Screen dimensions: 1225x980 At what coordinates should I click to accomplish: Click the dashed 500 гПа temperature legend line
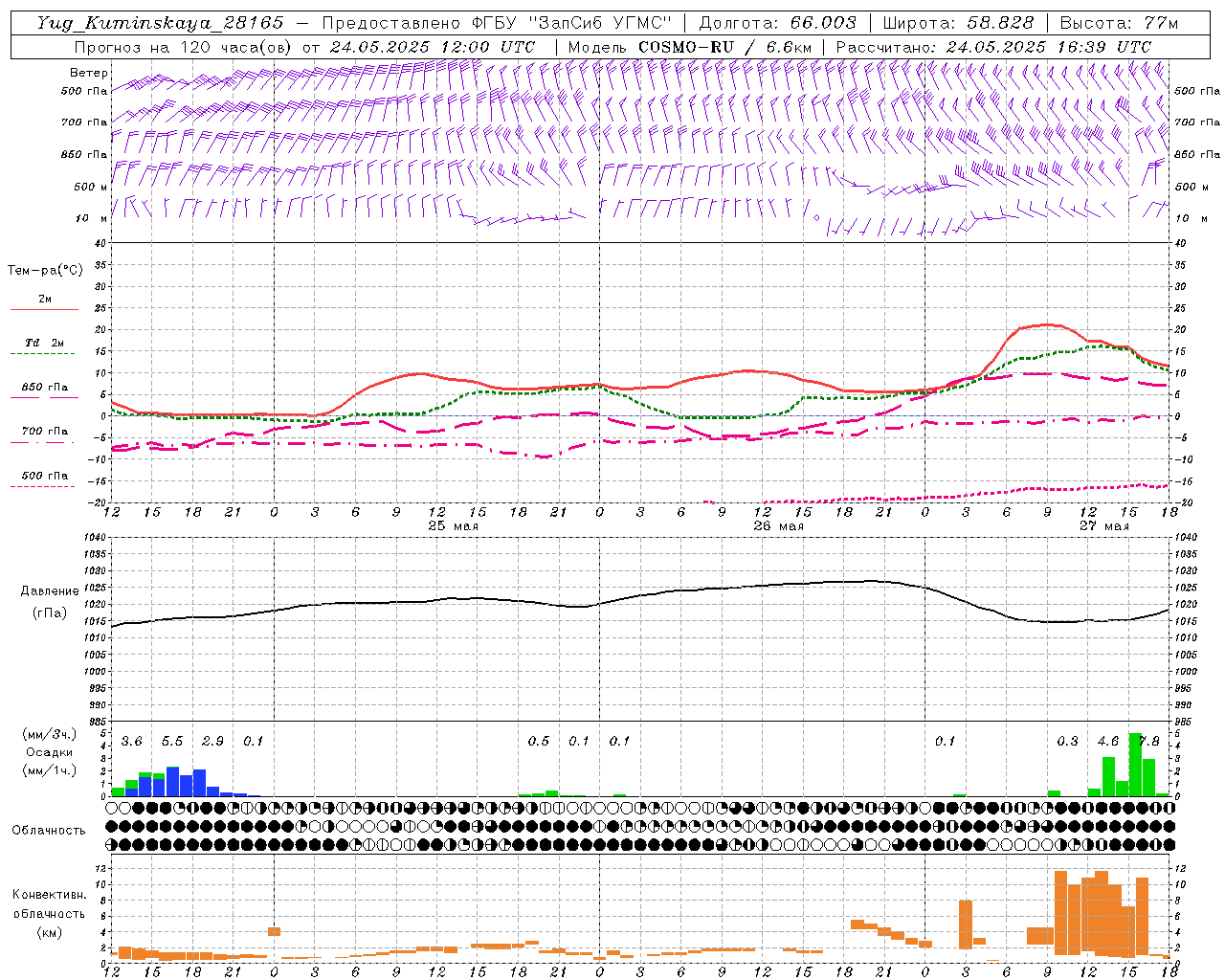[x=42, y=486]
